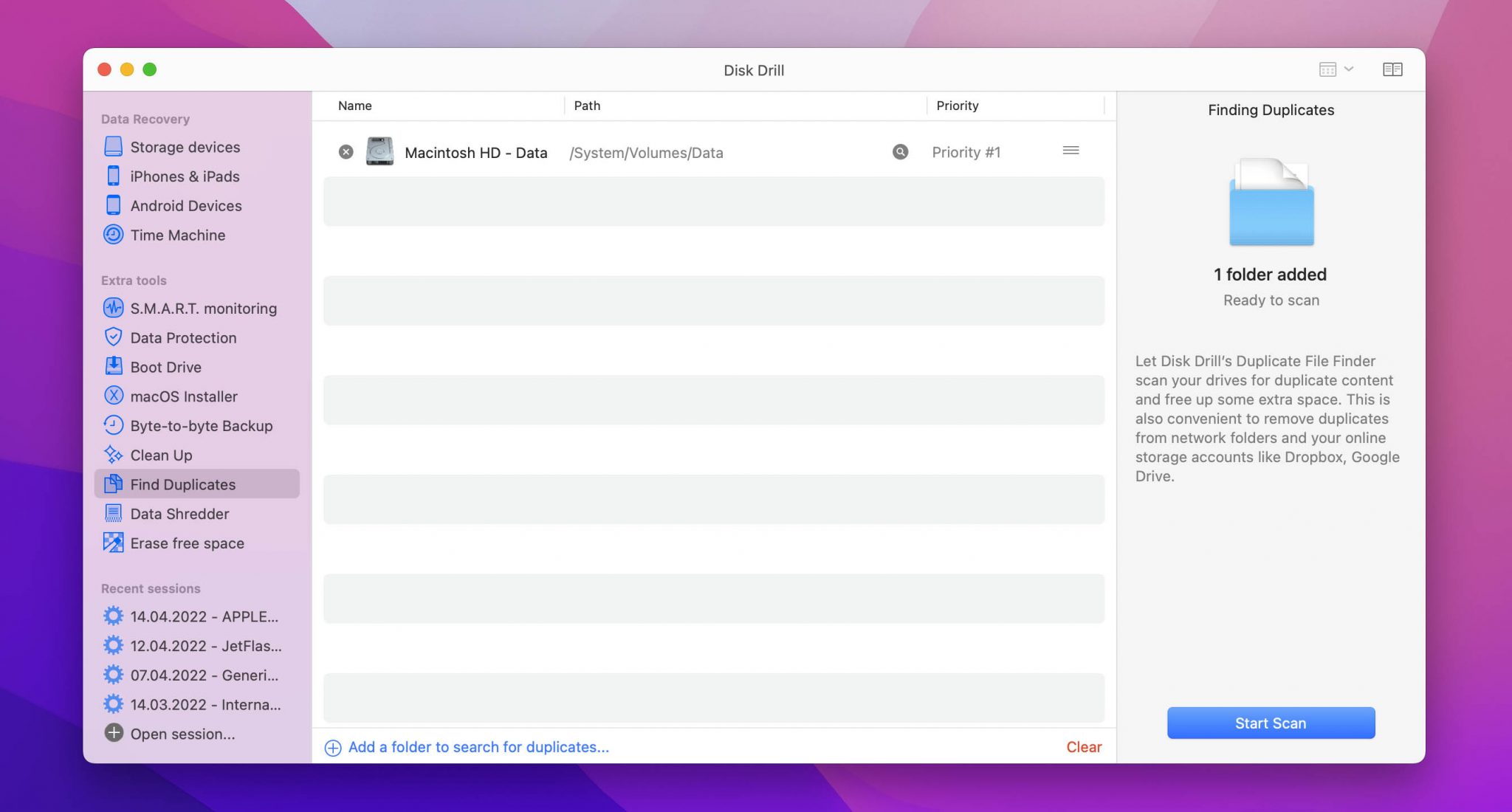Open Storage devices section
The height and width of the screenshot is (812, 1512).
(185, 147)
